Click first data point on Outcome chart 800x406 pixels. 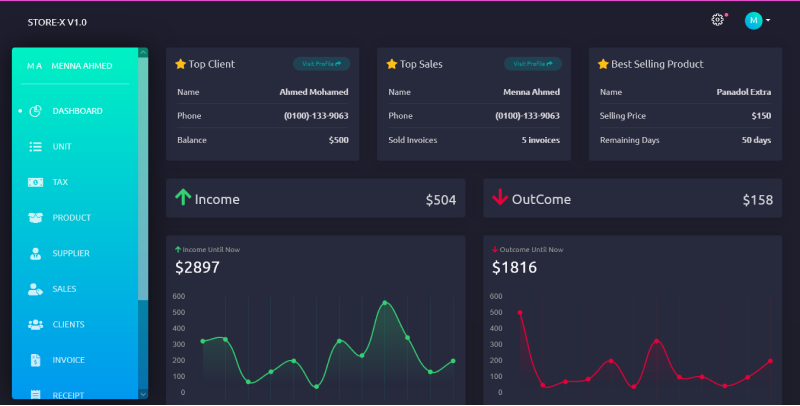pos(519,312)
